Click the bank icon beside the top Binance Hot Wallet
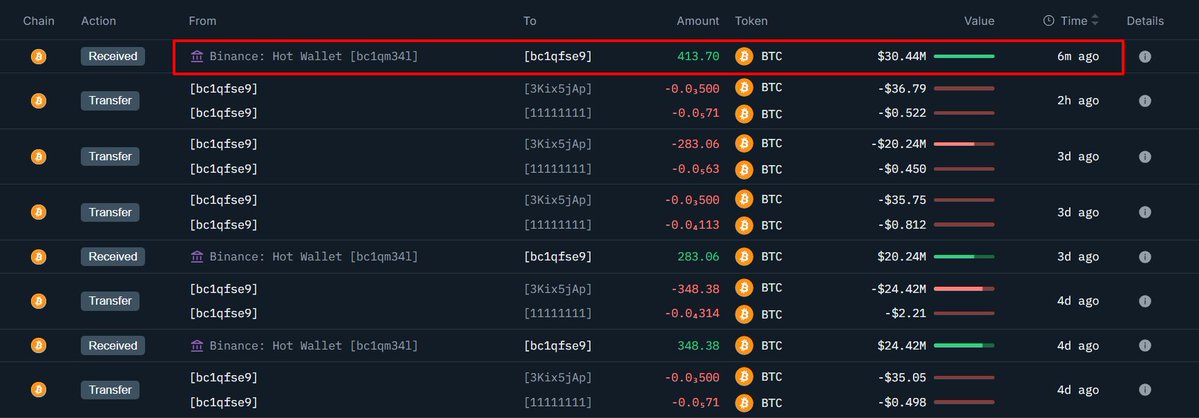Screen dimensions: 1199x418 tap(197, 57)
